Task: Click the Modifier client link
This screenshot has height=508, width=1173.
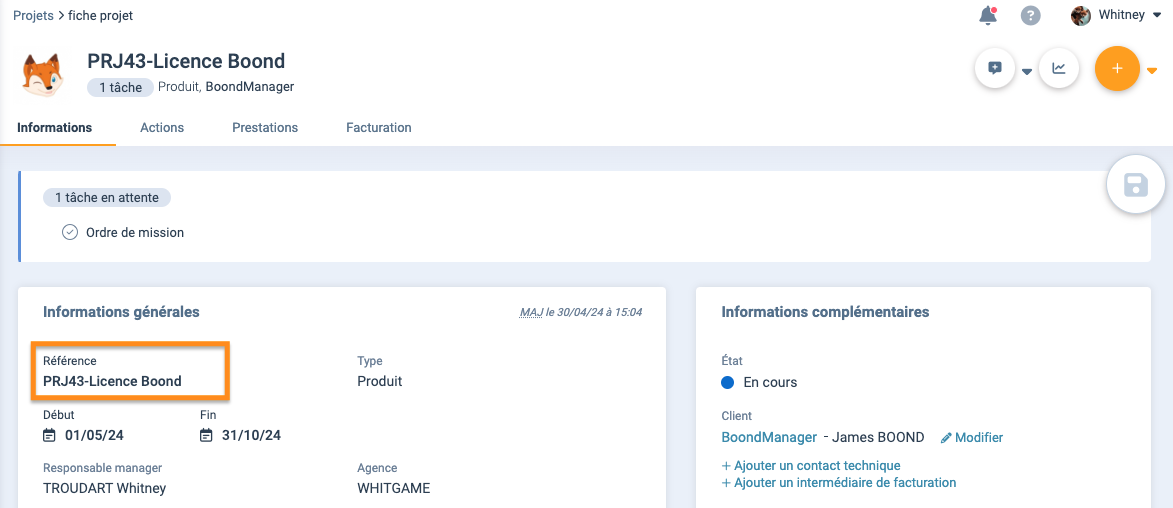Action: (971, 437)
